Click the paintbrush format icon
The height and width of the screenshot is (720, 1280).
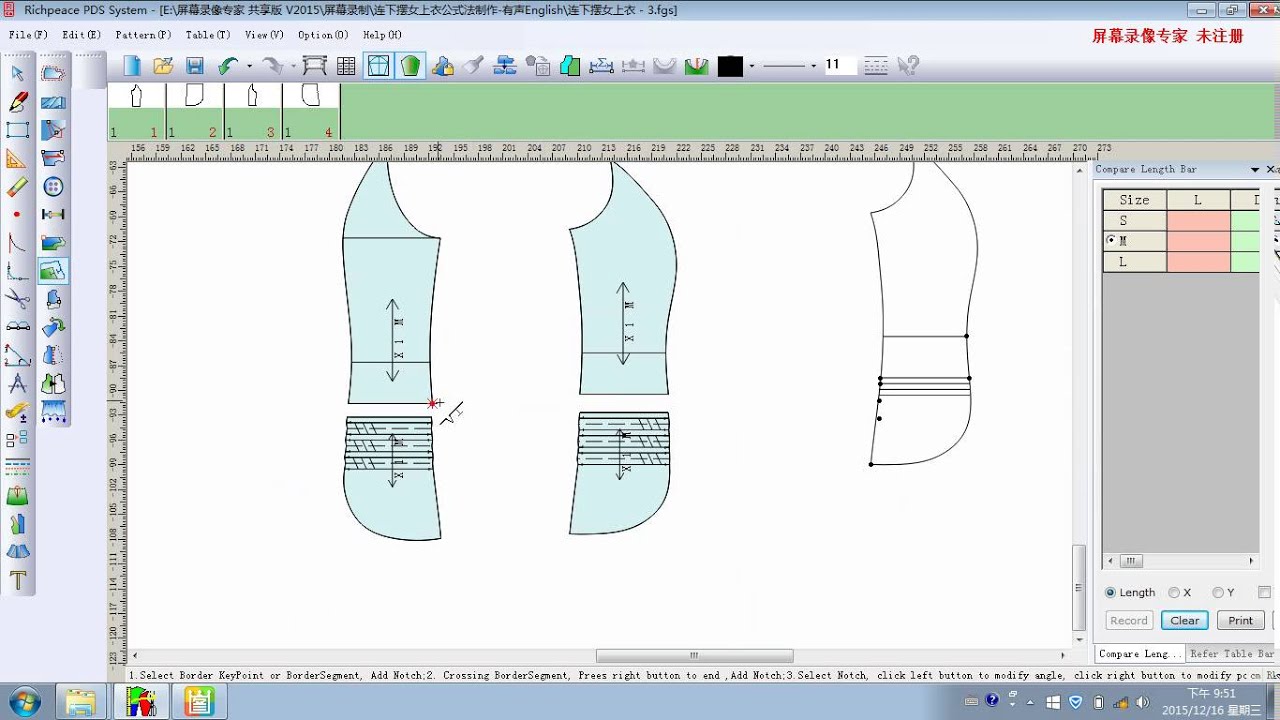[474, 66]
